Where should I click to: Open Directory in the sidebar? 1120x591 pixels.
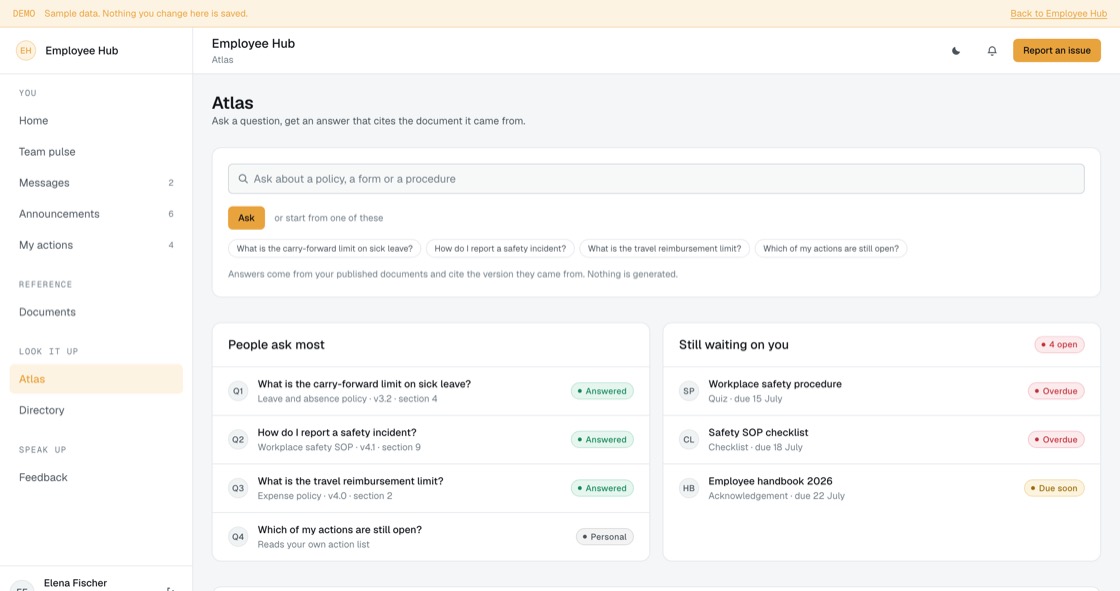click(96, 410)
